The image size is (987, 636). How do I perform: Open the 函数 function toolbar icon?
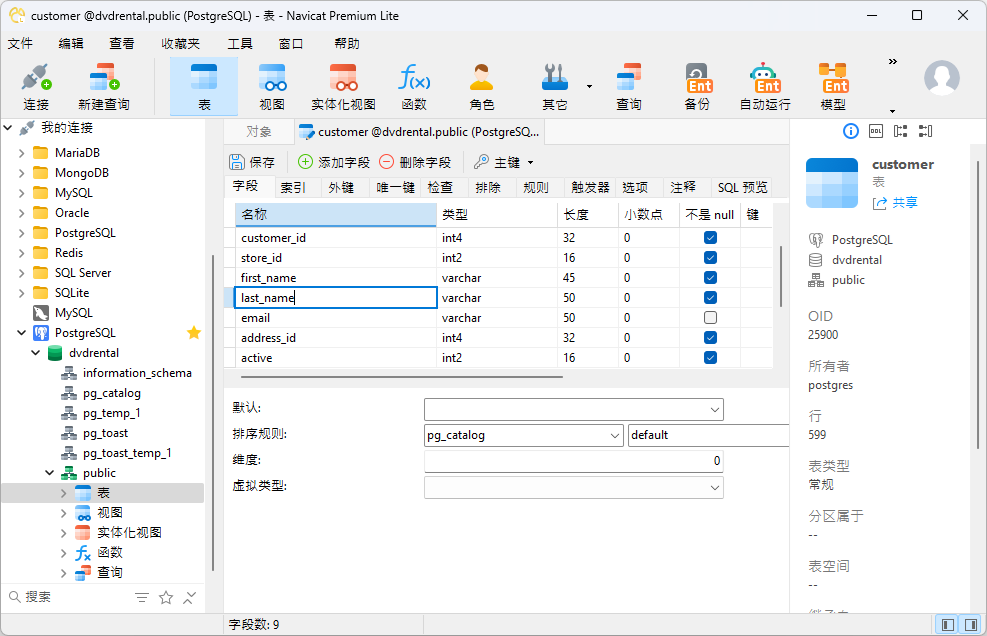(x=414, y=87)
